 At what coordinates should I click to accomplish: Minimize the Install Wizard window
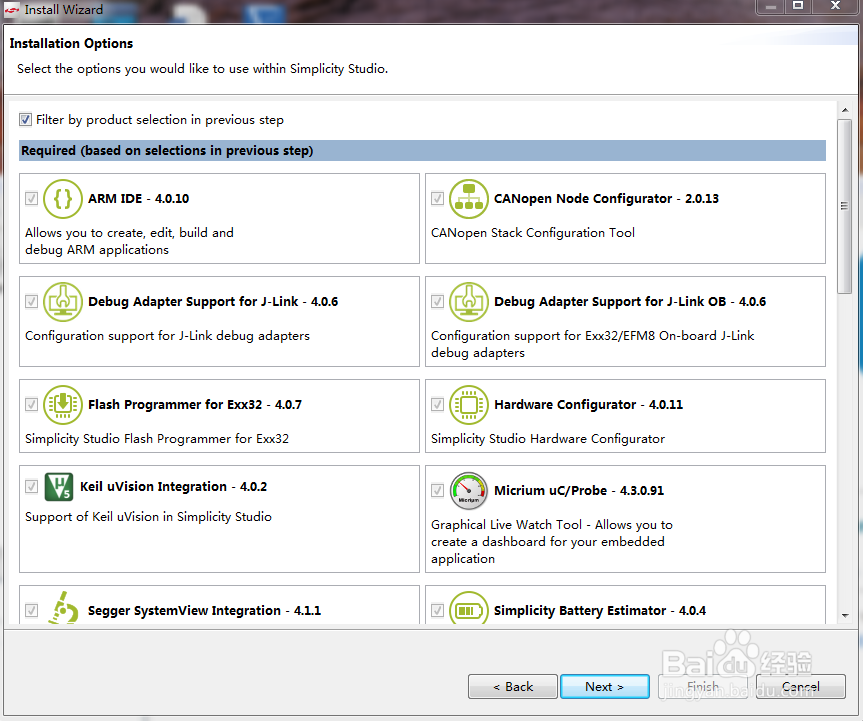(771, 7)
